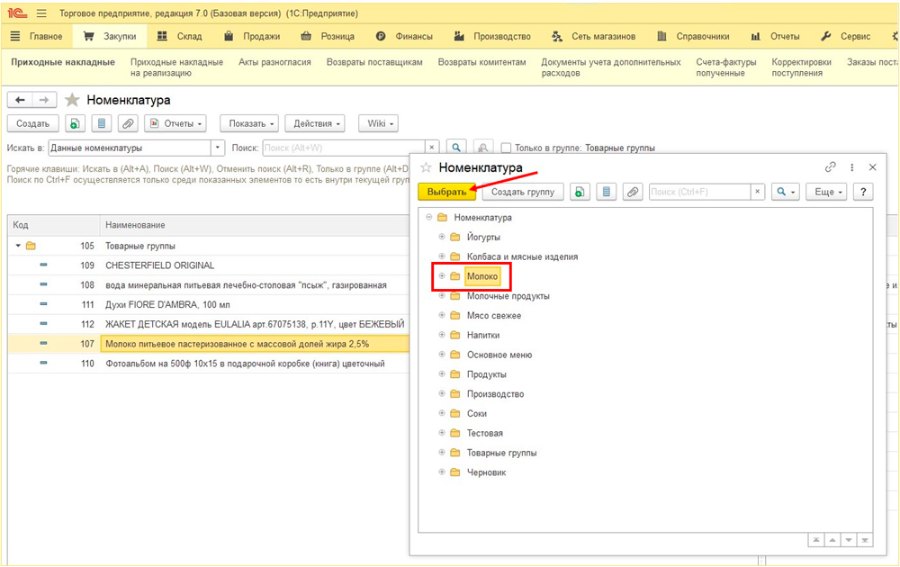Viewport: 900px width, 567px height.
Task: Click the folder icon of Товарные группы row
Action: pyautogui.click(x=30, y=246)
